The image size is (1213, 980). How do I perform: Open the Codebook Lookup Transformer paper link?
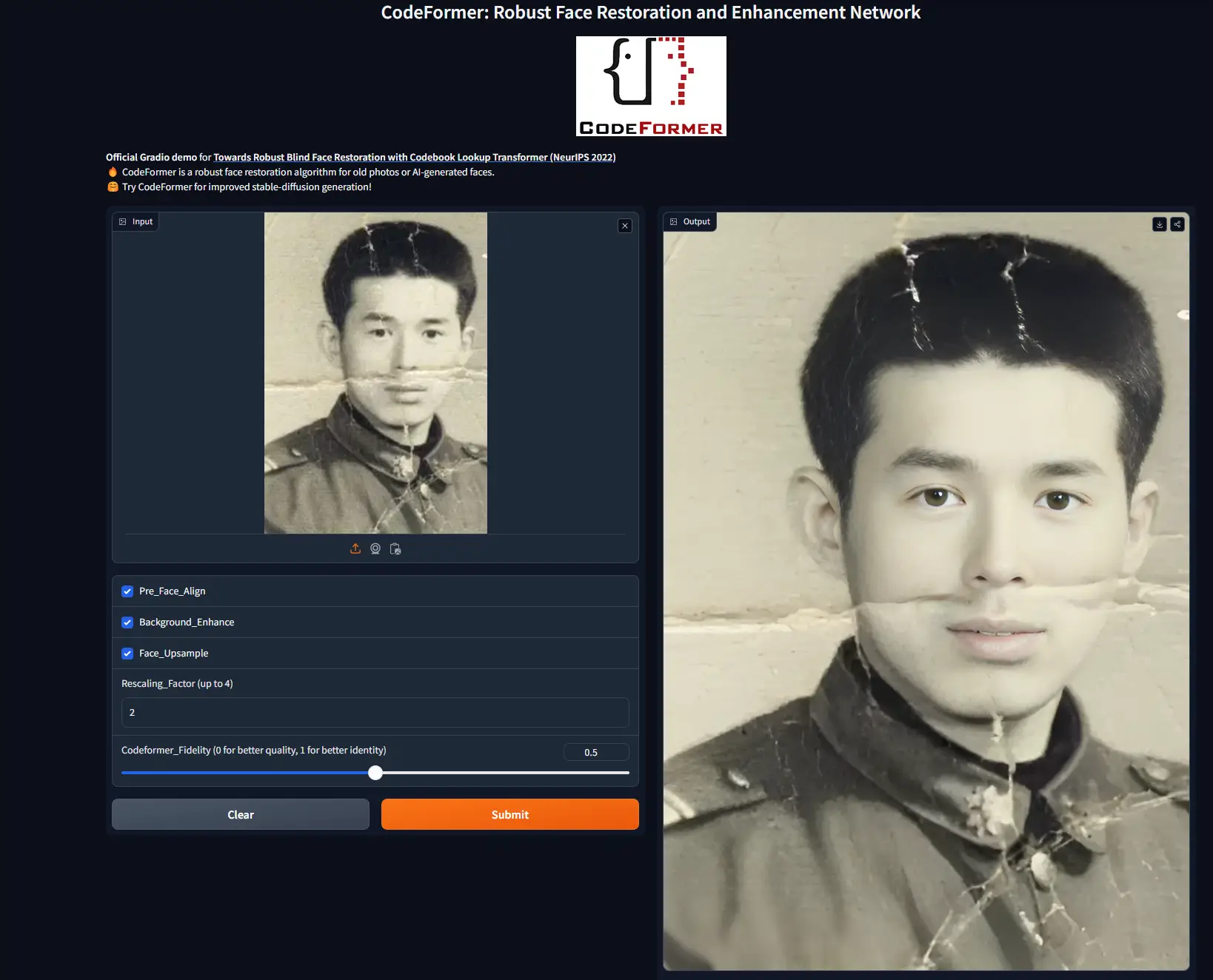[414, 157]
